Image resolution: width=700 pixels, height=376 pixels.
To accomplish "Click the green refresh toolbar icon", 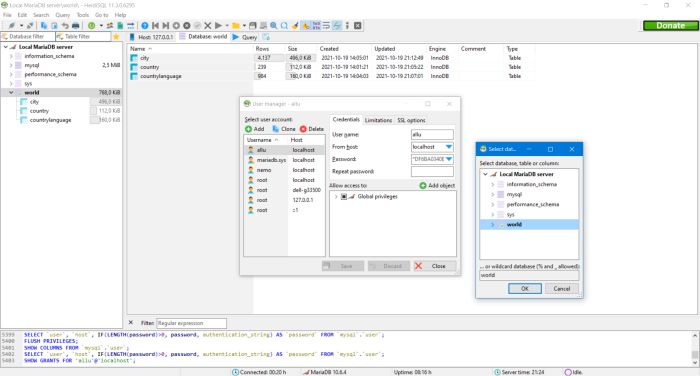I will point(92,25).
